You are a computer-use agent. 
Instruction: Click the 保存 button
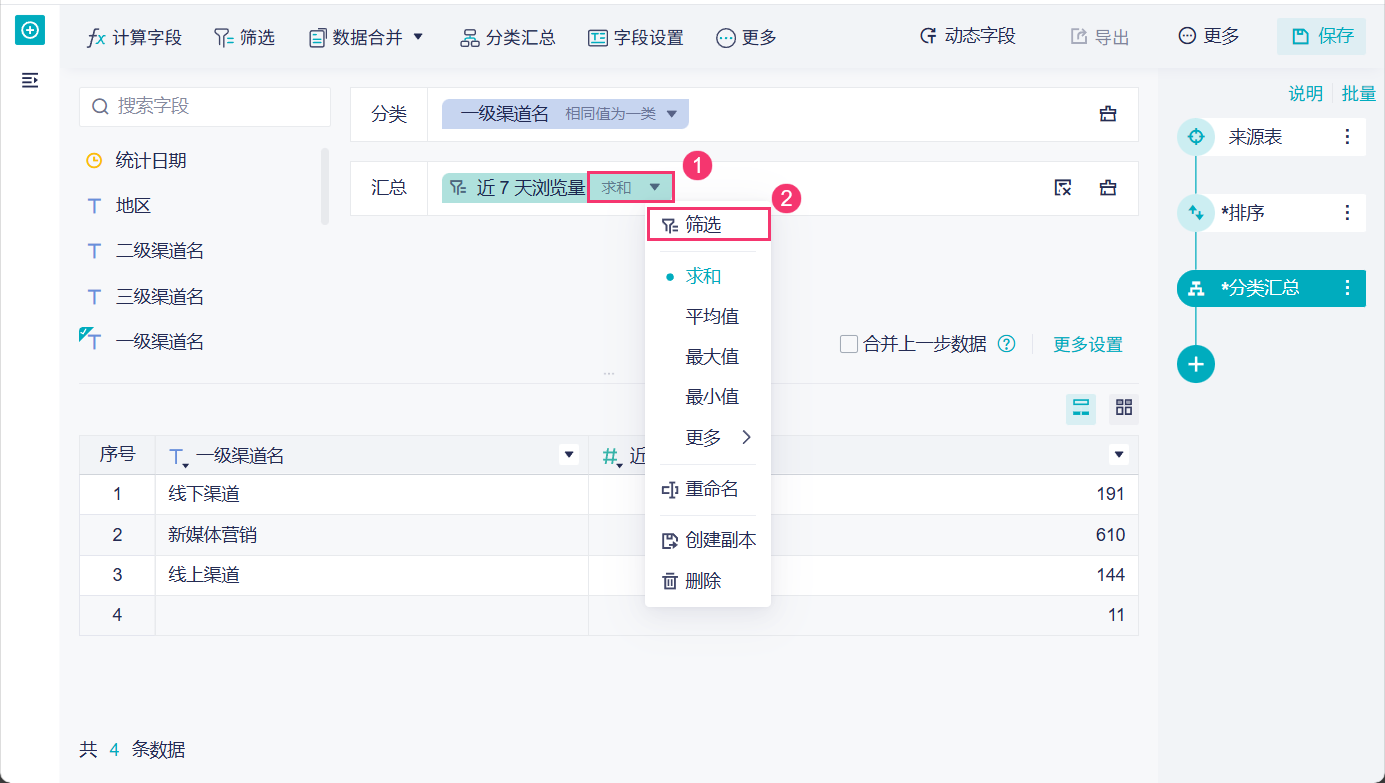(x=1321, y=37)
